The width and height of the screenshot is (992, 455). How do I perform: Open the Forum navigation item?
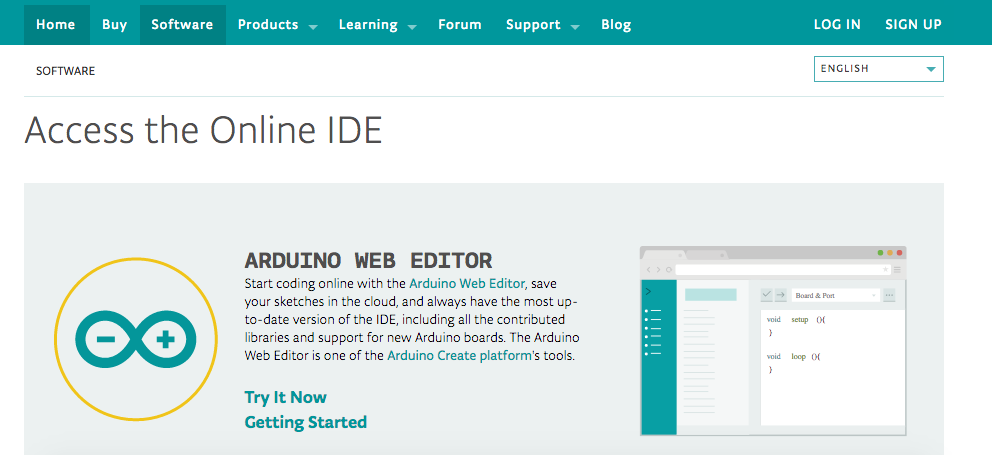459,25
